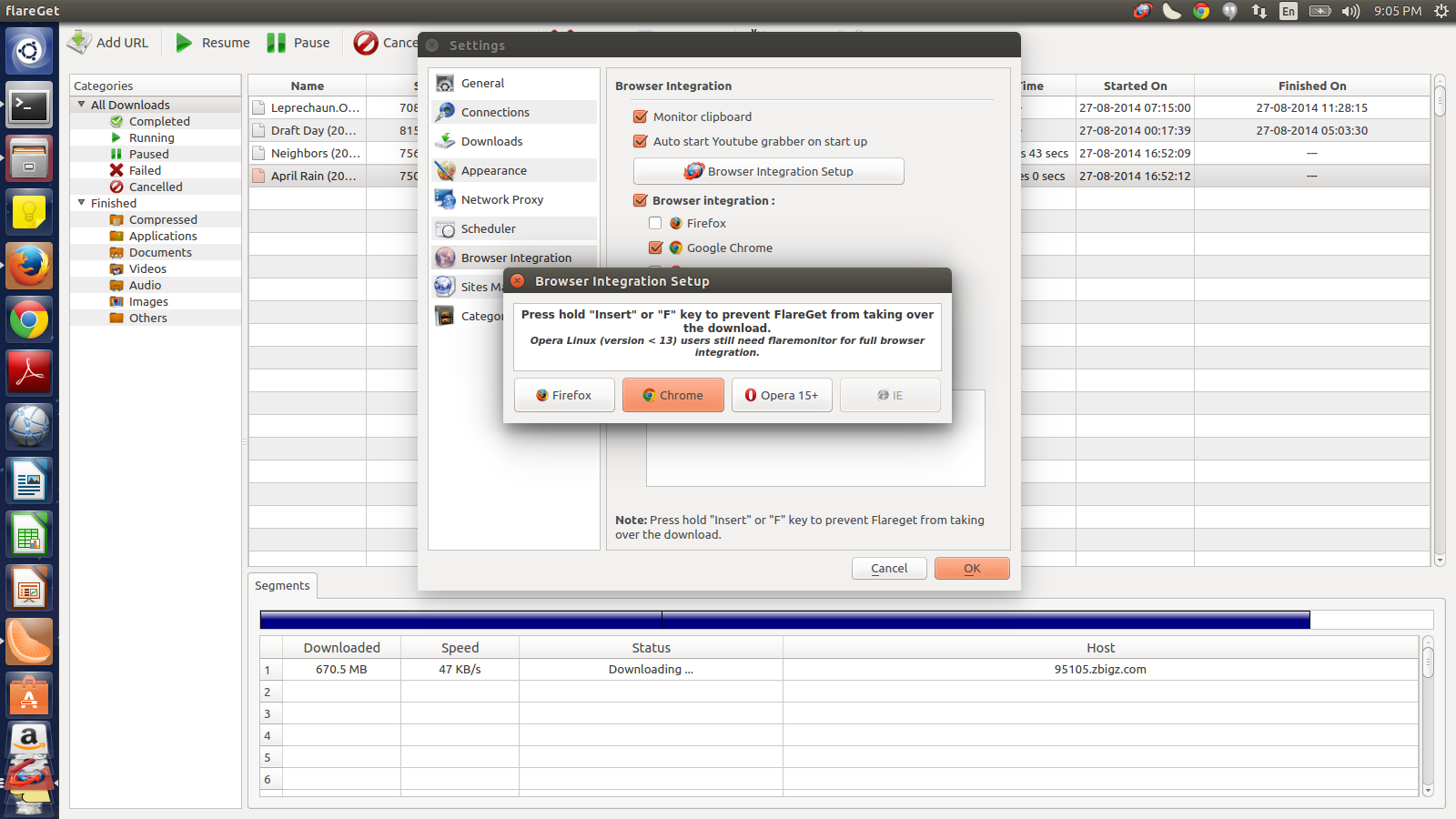Open Ubuntu Dash home button
The image size is (1456, 819).
pos(29,51)
